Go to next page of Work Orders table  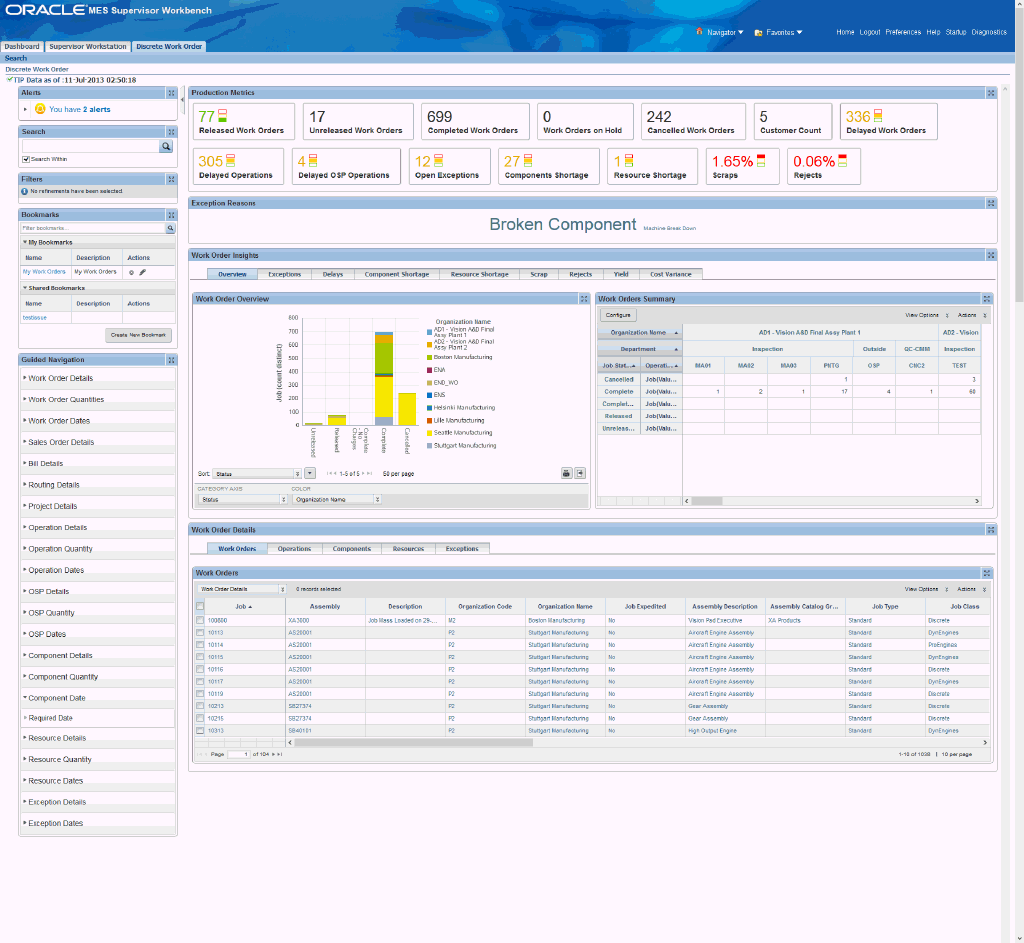273,754
